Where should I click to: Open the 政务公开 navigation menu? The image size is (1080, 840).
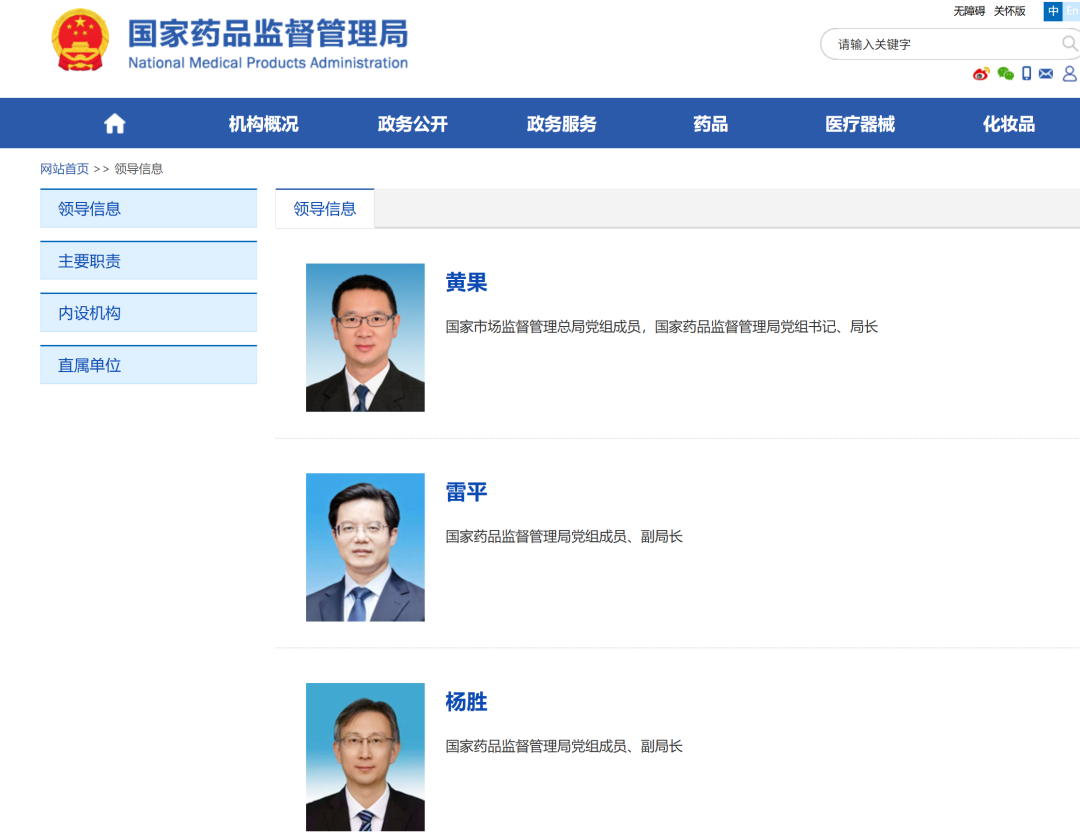coord(412,123)
